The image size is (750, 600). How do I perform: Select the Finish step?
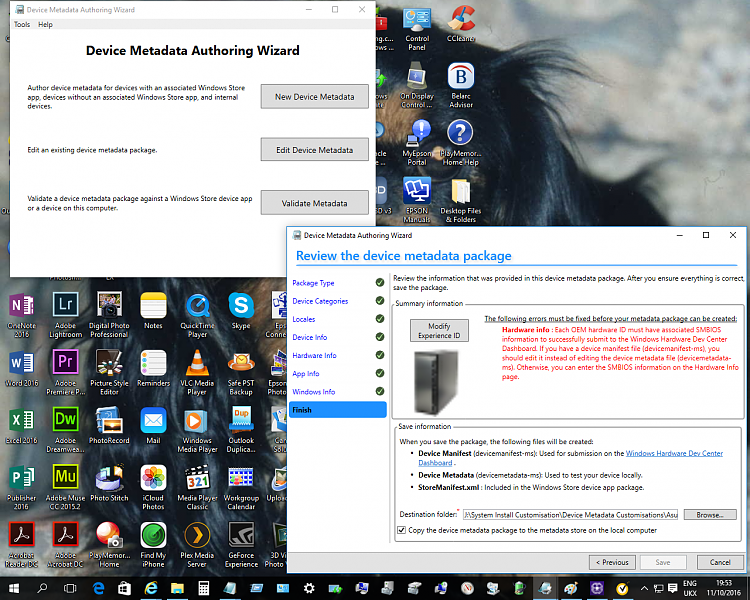tap(338, 410)
